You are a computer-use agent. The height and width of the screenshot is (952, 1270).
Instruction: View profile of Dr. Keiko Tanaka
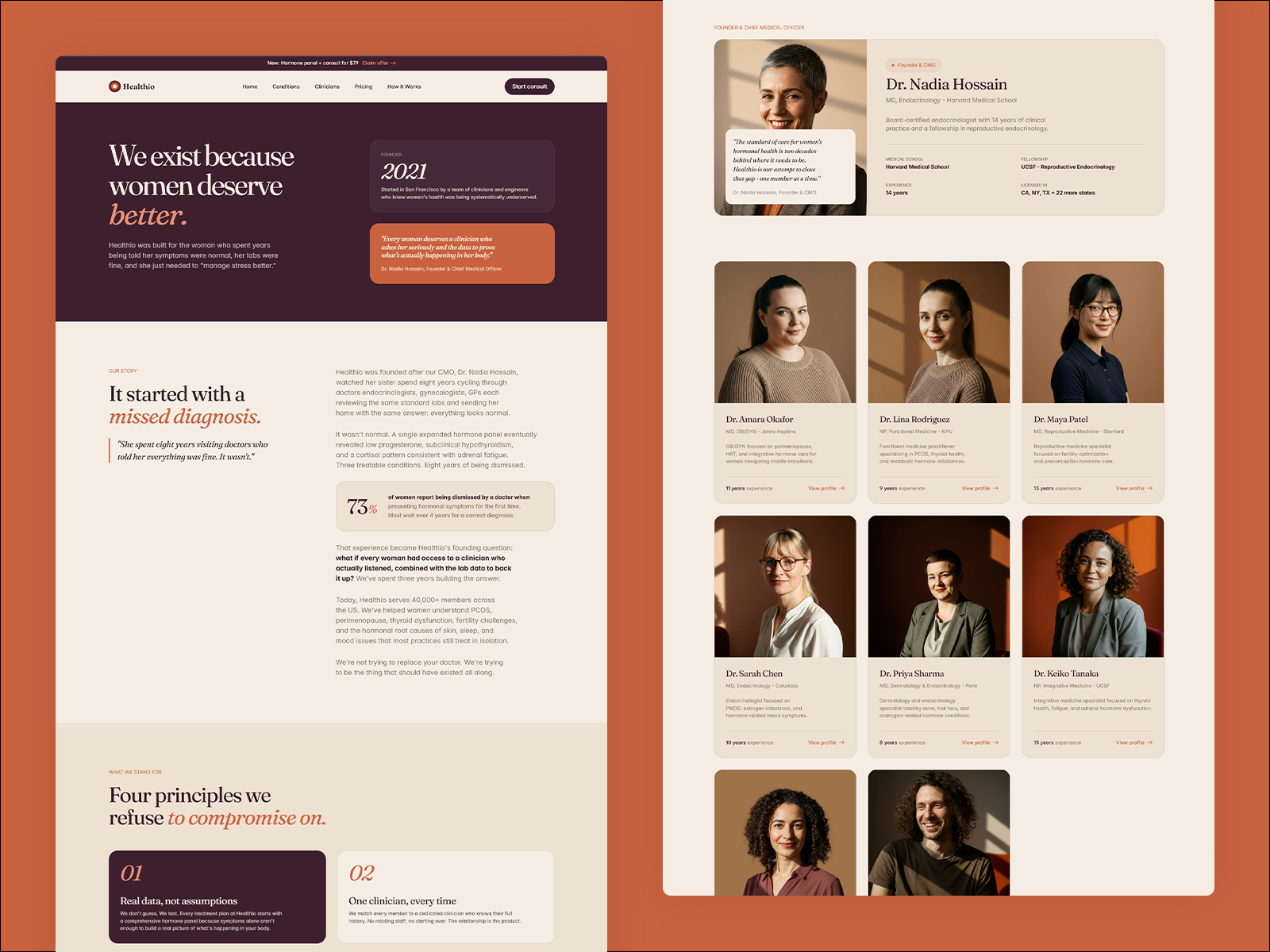1134,743
